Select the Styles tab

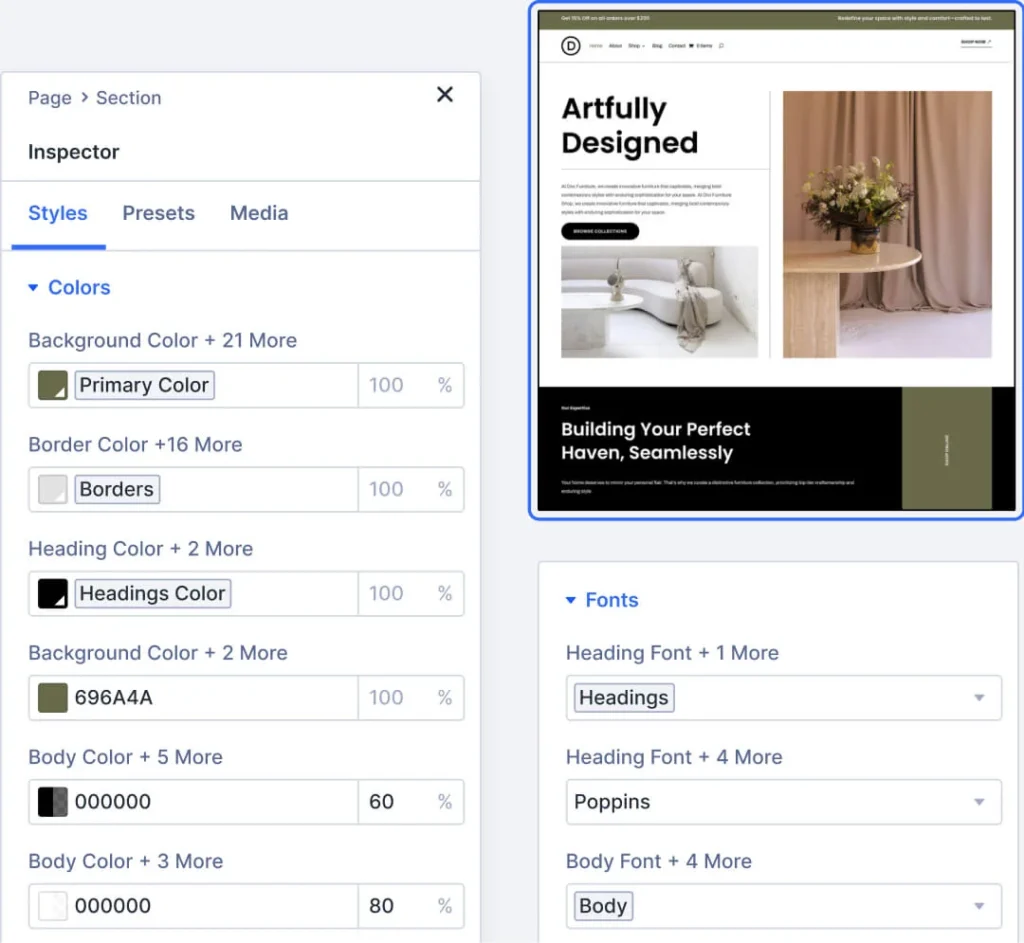tap(58, 213)
